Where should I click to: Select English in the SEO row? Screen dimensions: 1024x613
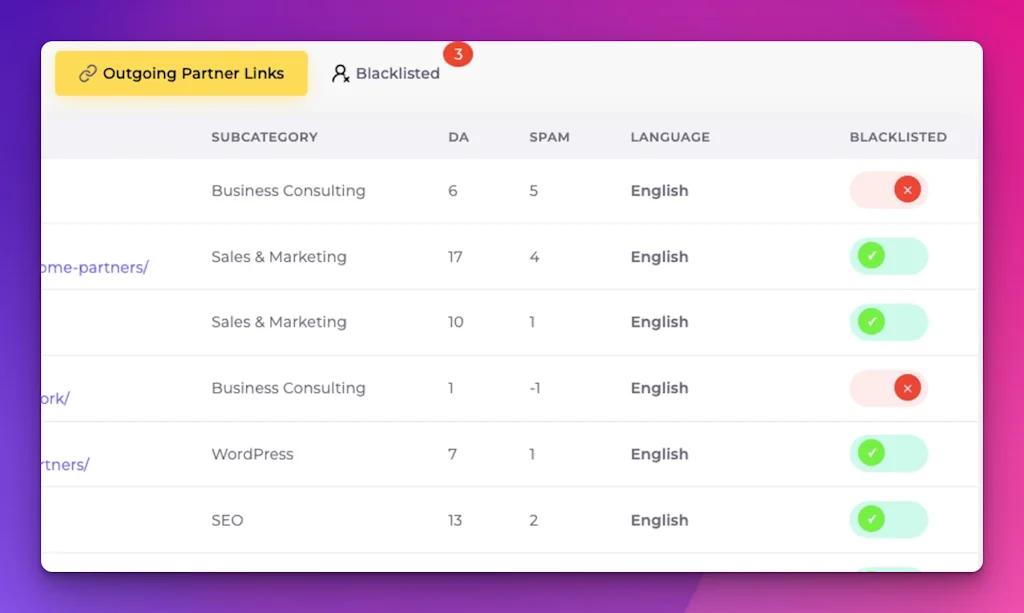click(x=659, y=520)
